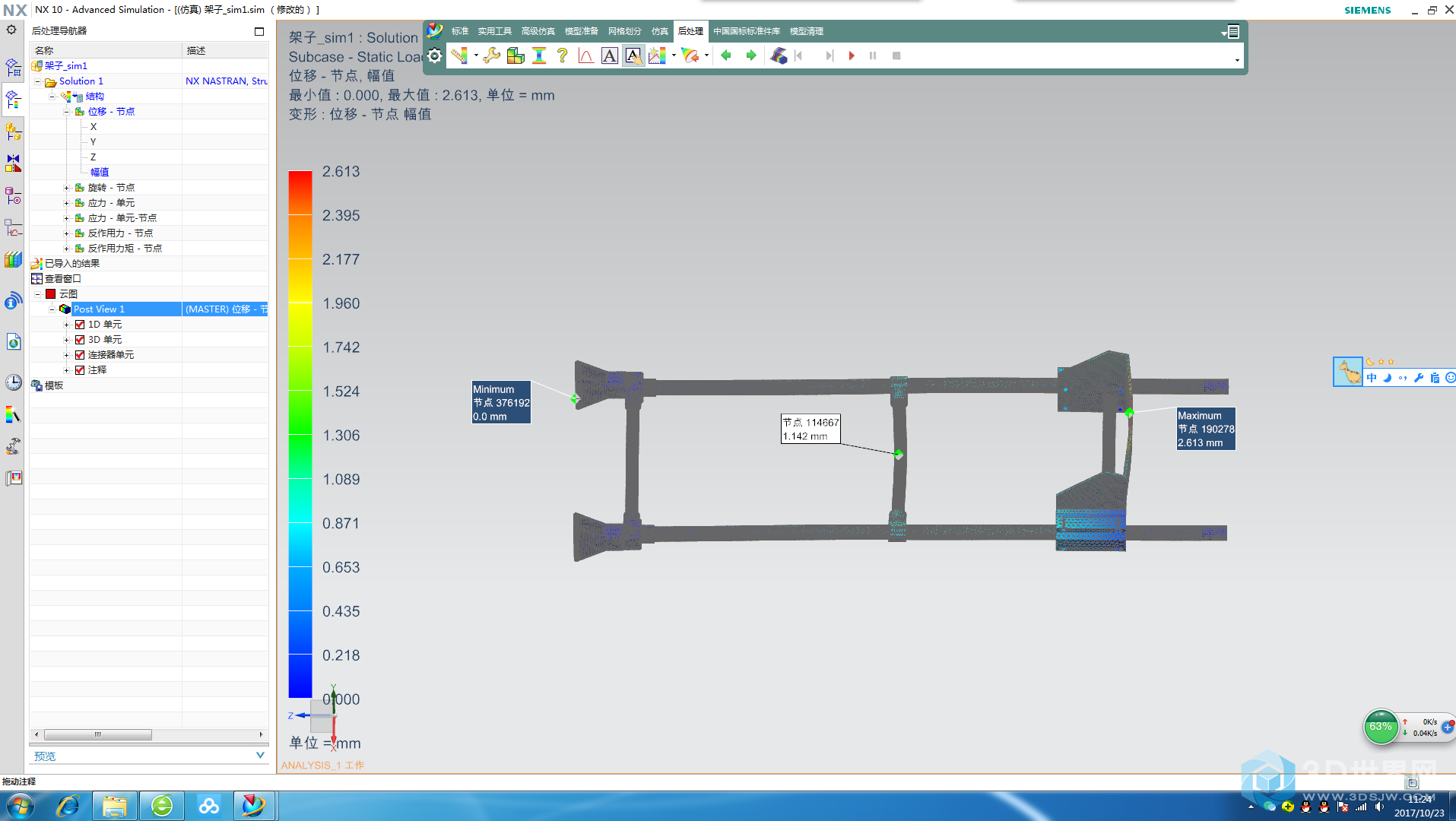This screenshot has width=1456, height=821.
Task: Click the colorful chart marker icon in toolbar
Action: pos(657,55)
